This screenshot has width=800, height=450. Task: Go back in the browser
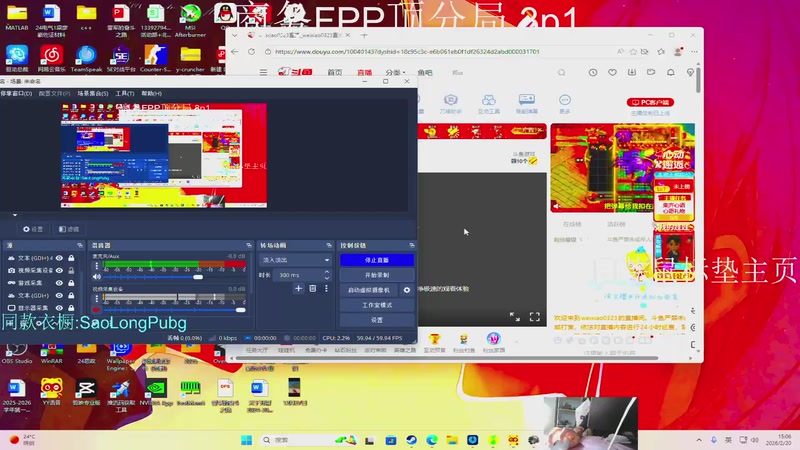235,52
